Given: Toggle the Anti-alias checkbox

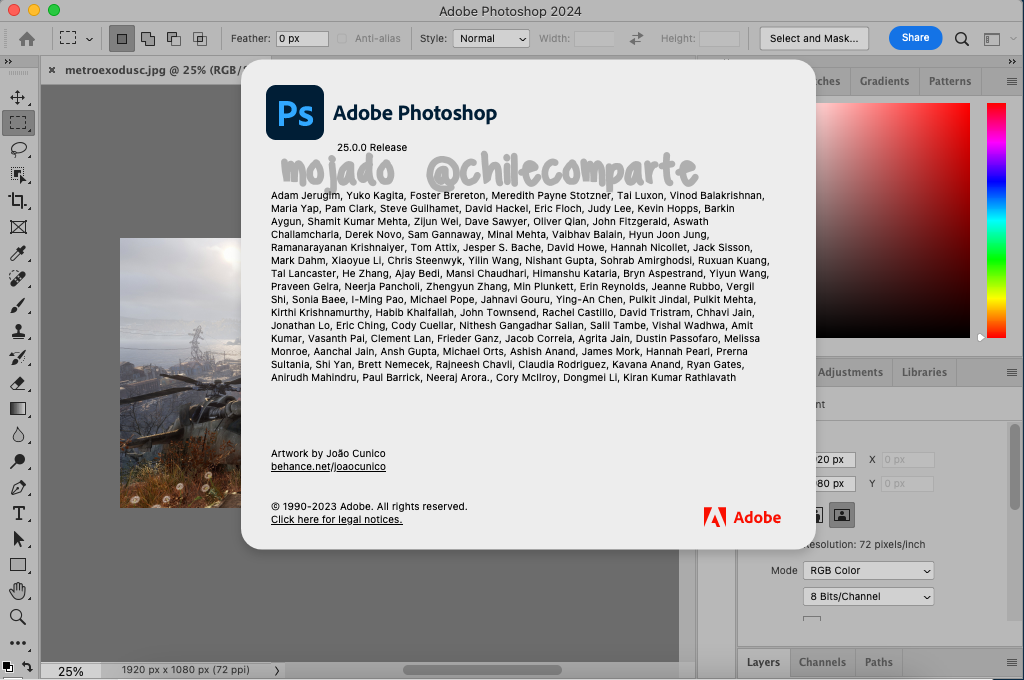Looking at the screenshot, I should click(x=342, y=39).
